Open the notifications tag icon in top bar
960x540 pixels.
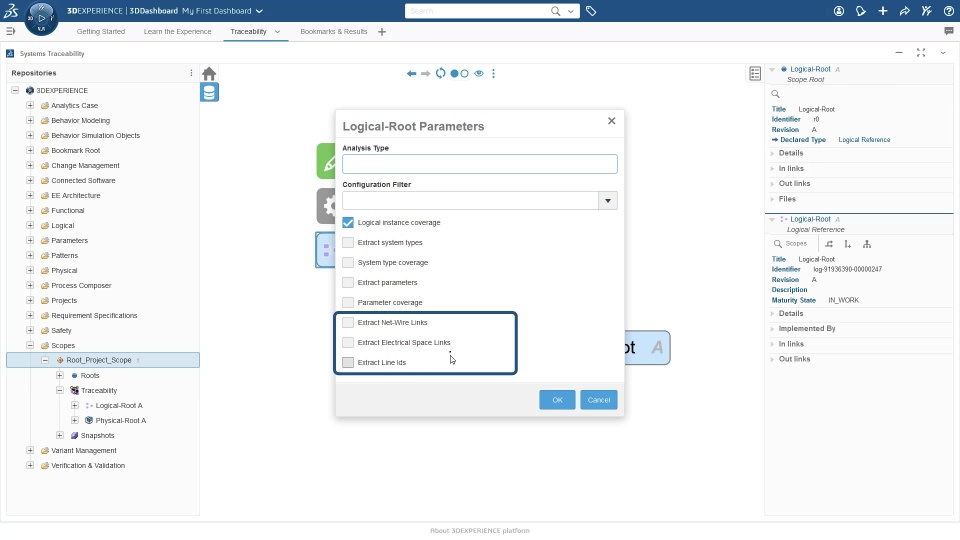[861, 11]
